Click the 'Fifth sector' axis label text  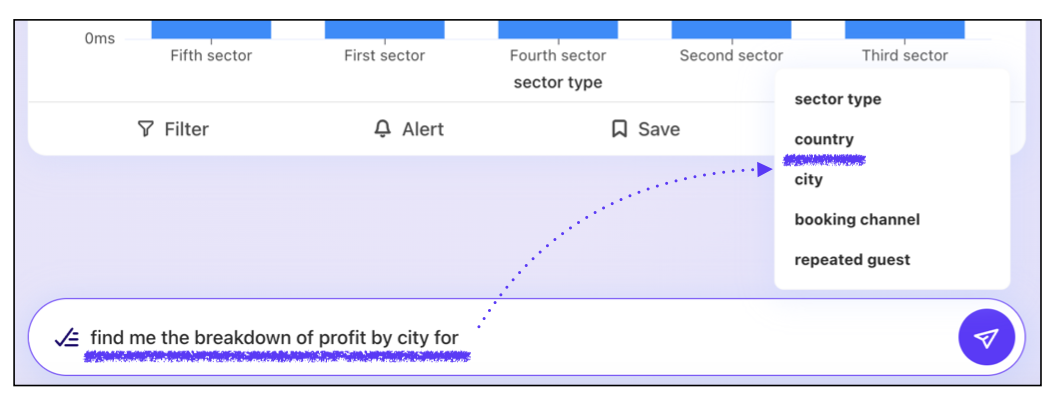[211, 56]
